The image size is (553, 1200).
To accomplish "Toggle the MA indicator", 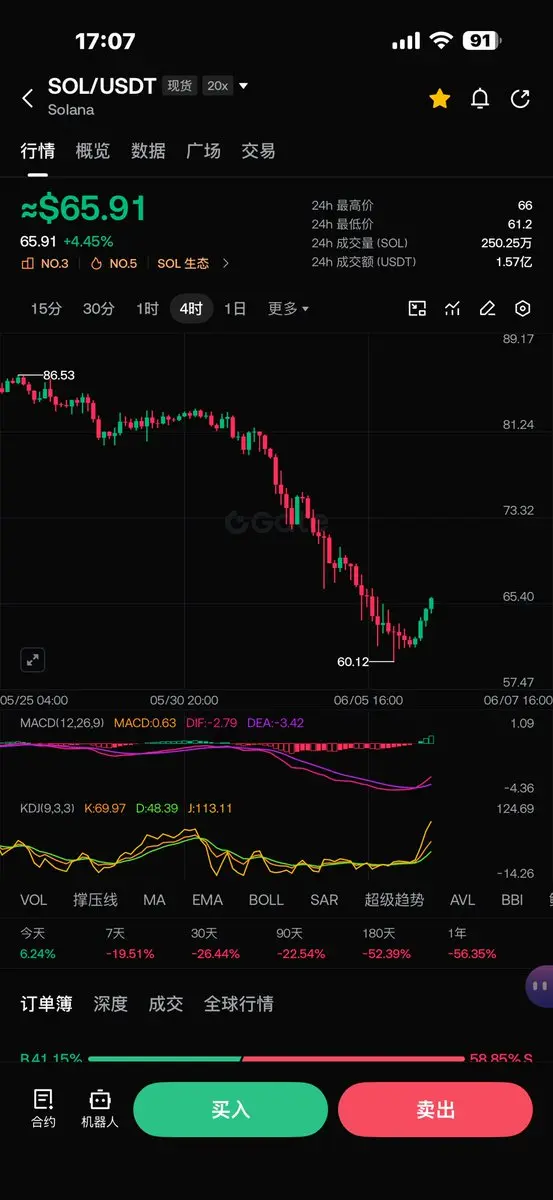I will tap(154, 900).
